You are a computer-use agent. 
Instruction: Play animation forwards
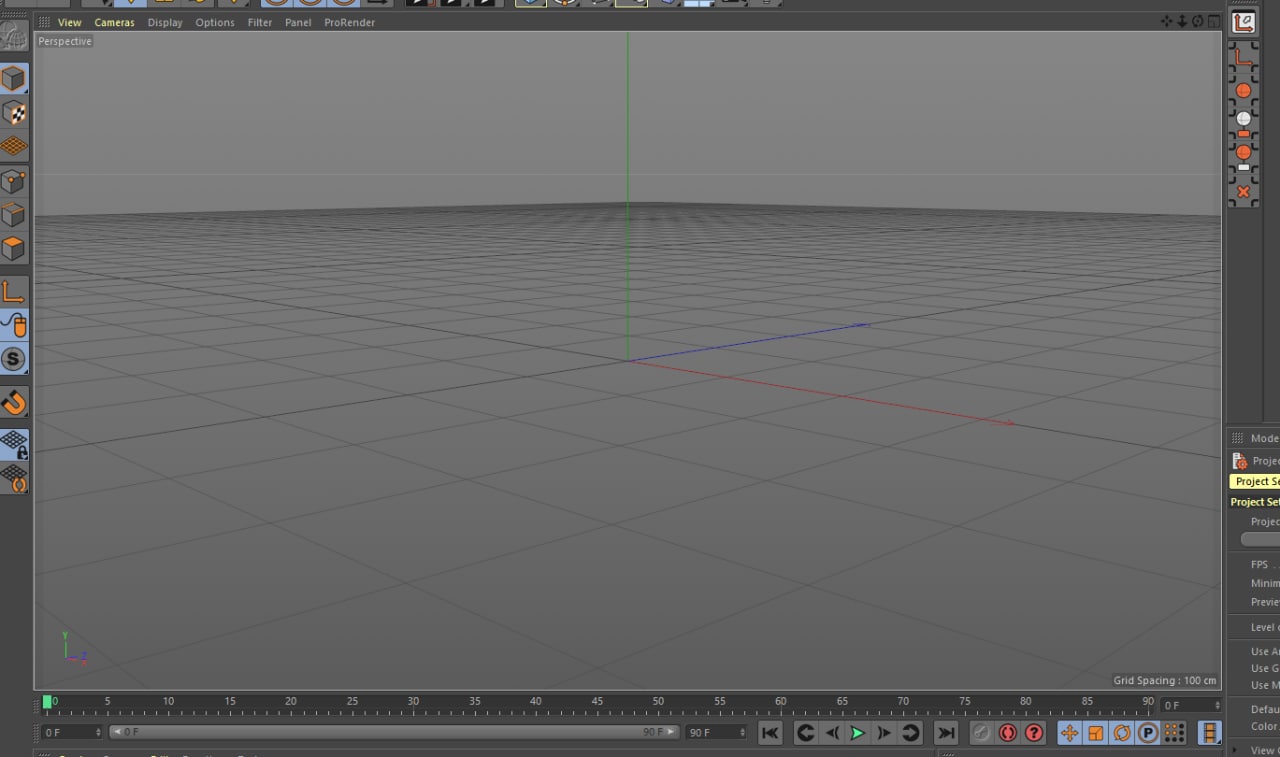coord(857,733)
